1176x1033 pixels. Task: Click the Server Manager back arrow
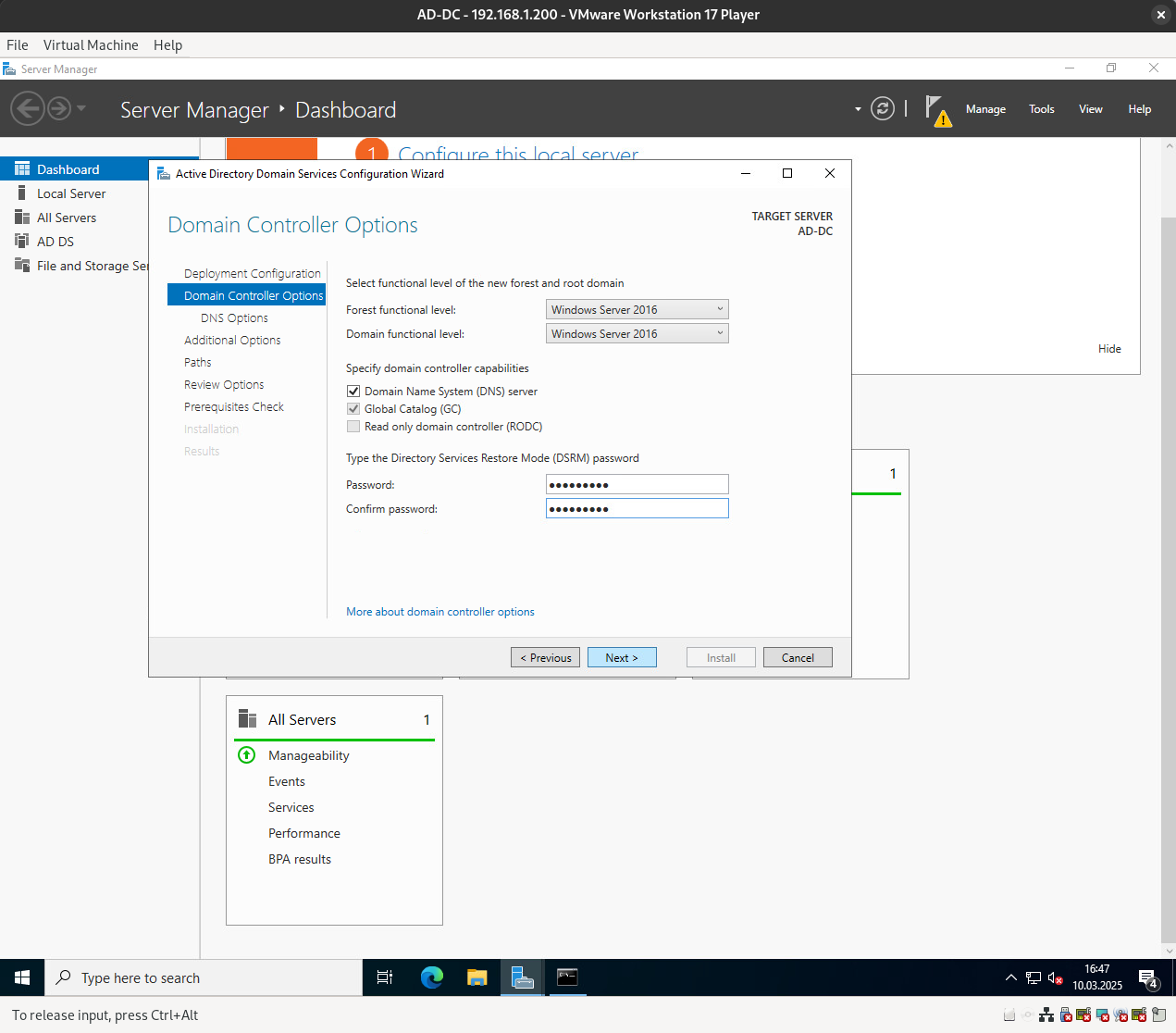tap(28, 109)
